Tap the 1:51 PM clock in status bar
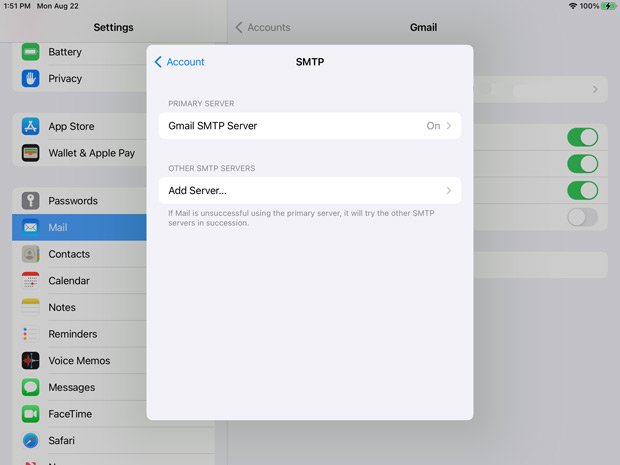This screenshot has height=465, width=620. tap(17, 6)
